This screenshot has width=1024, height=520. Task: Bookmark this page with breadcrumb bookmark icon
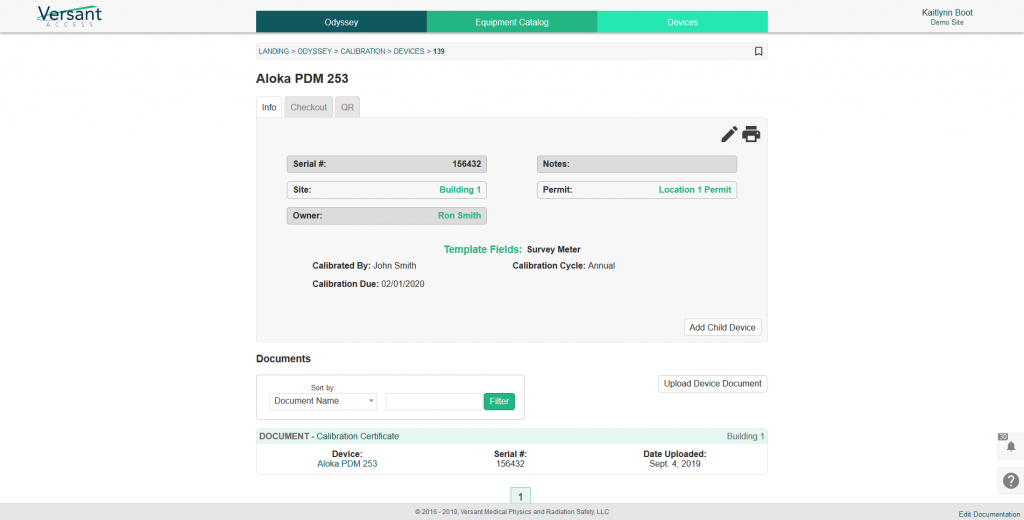[x=758, y=51]
